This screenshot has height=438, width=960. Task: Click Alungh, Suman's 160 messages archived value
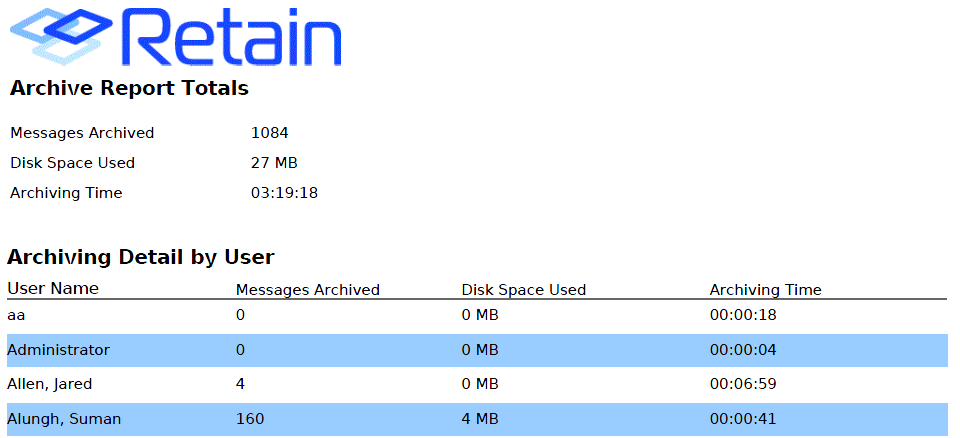click(x=250, y=419)
